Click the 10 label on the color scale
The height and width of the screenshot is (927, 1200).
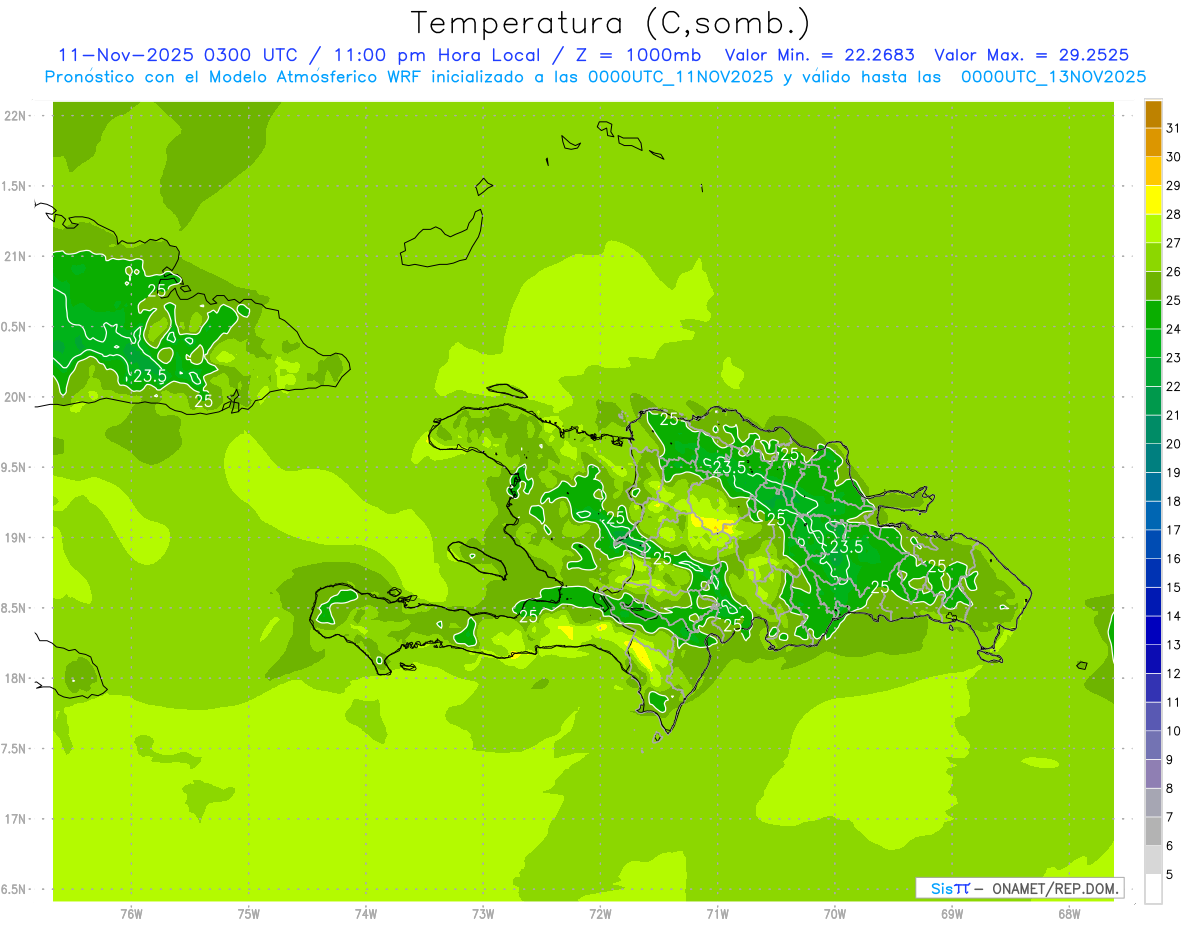(x=1174, y=731)
